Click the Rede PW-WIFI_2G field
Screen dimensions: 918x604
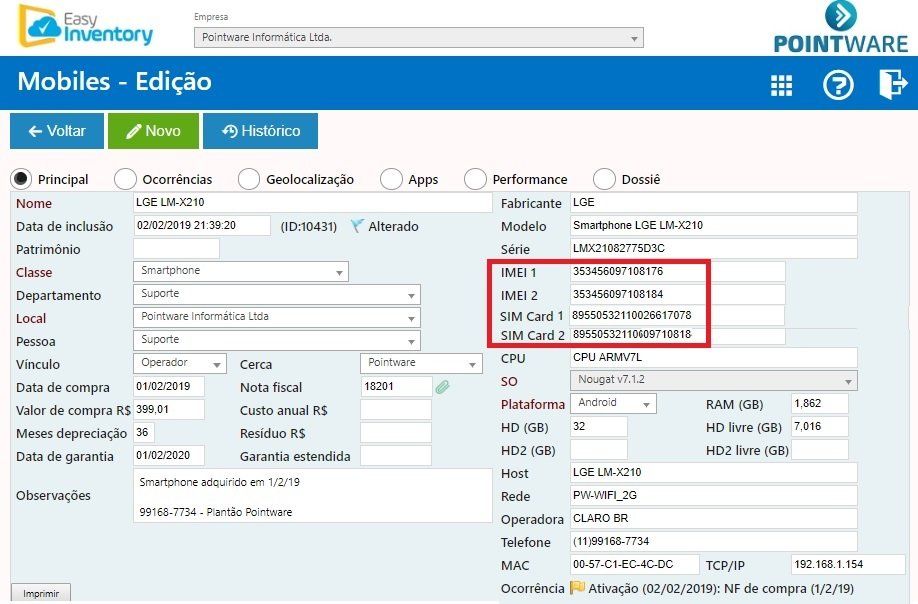[x=714, y=495]
